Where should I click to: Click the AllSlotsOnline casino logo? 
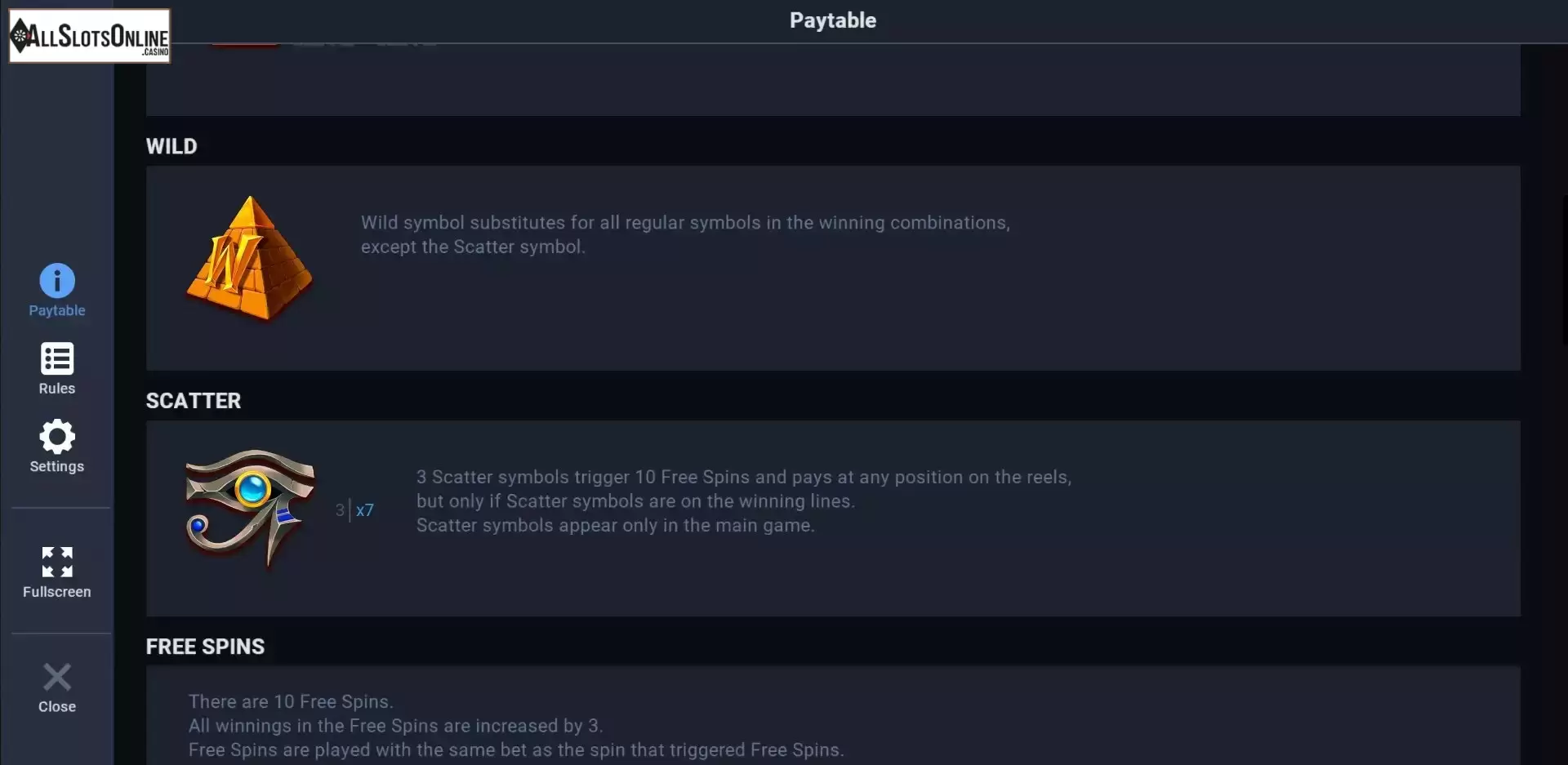90,36
